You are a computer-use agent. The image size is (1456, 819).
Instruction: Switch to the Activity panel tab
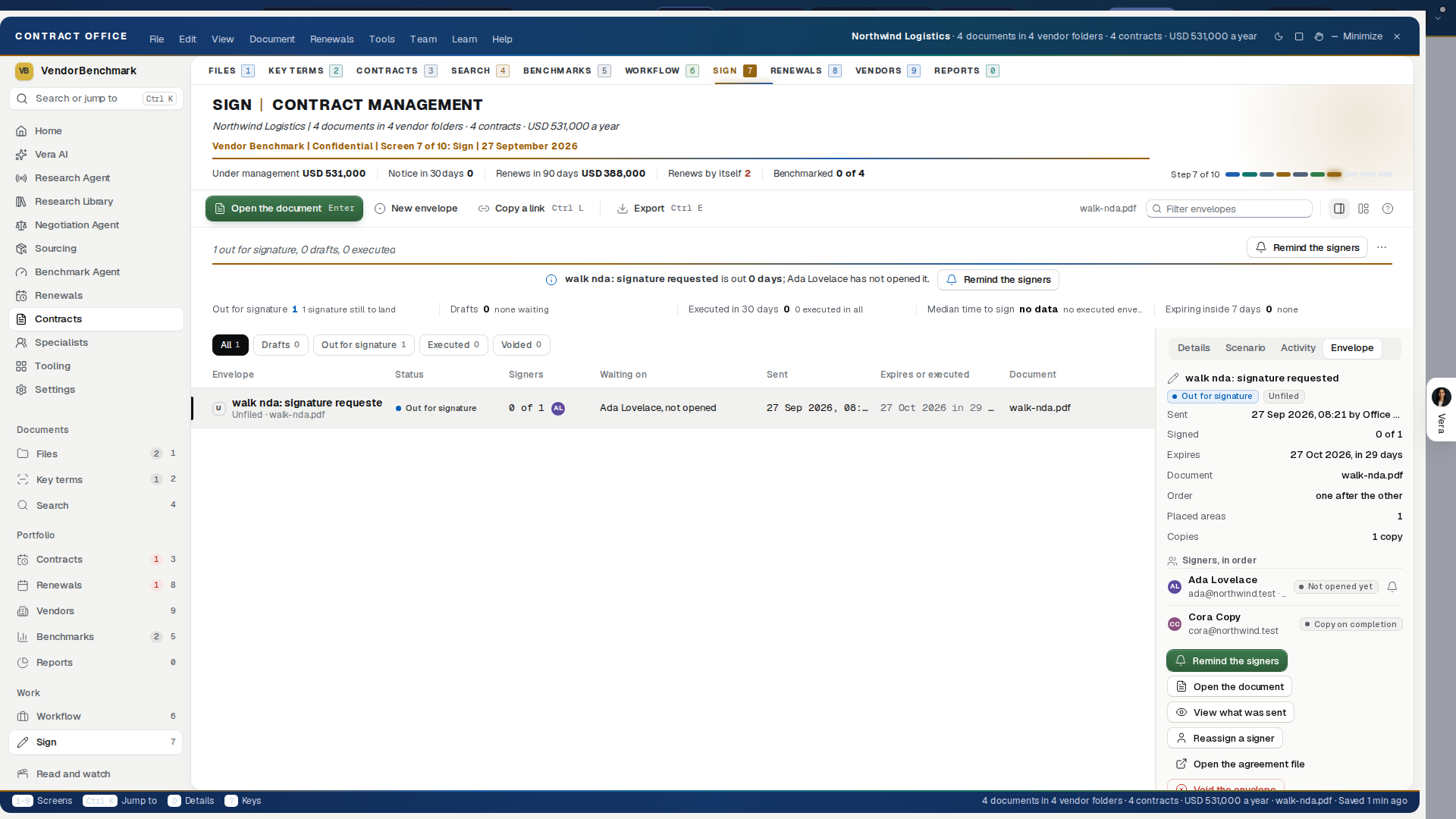[1298, 348]
